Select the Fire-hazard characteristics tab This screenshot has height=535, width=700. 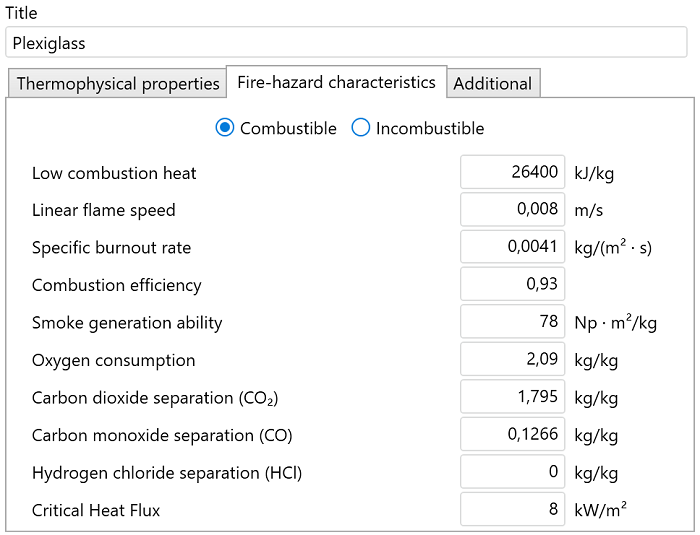click(336, 83)
